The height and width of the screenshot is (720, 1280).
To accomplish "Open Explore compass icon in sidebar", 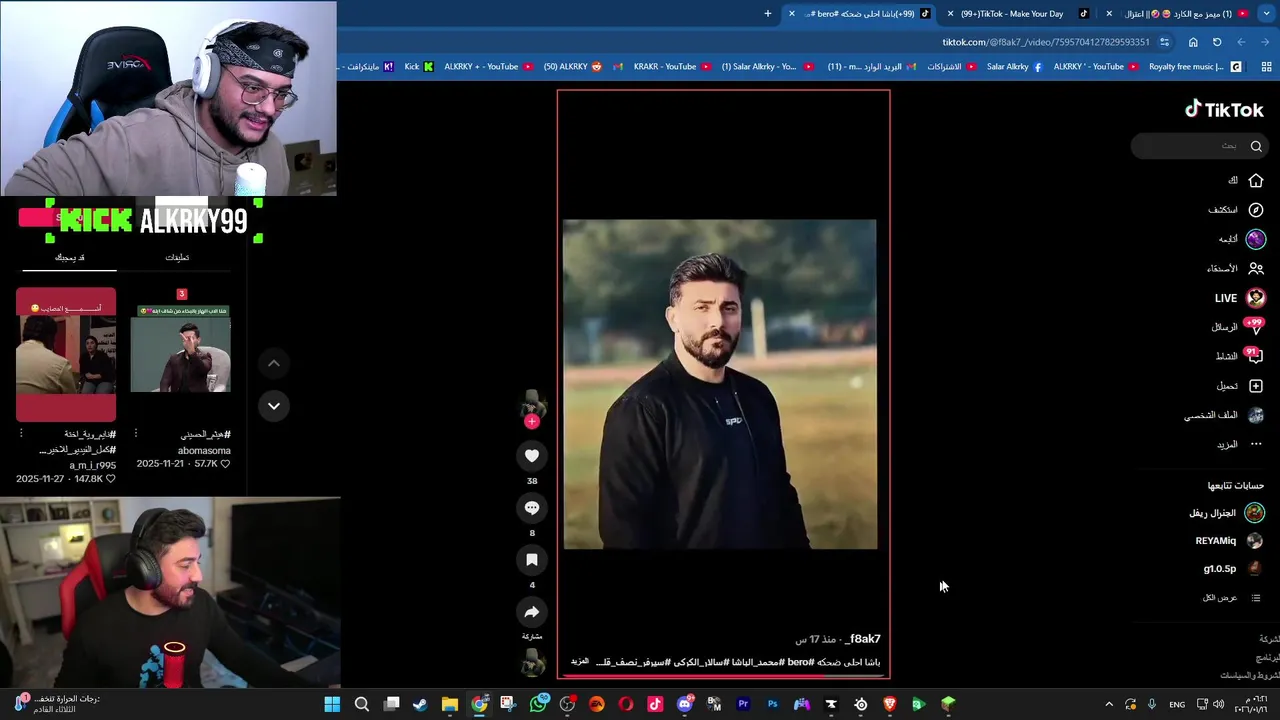I will coord(1256,210).
